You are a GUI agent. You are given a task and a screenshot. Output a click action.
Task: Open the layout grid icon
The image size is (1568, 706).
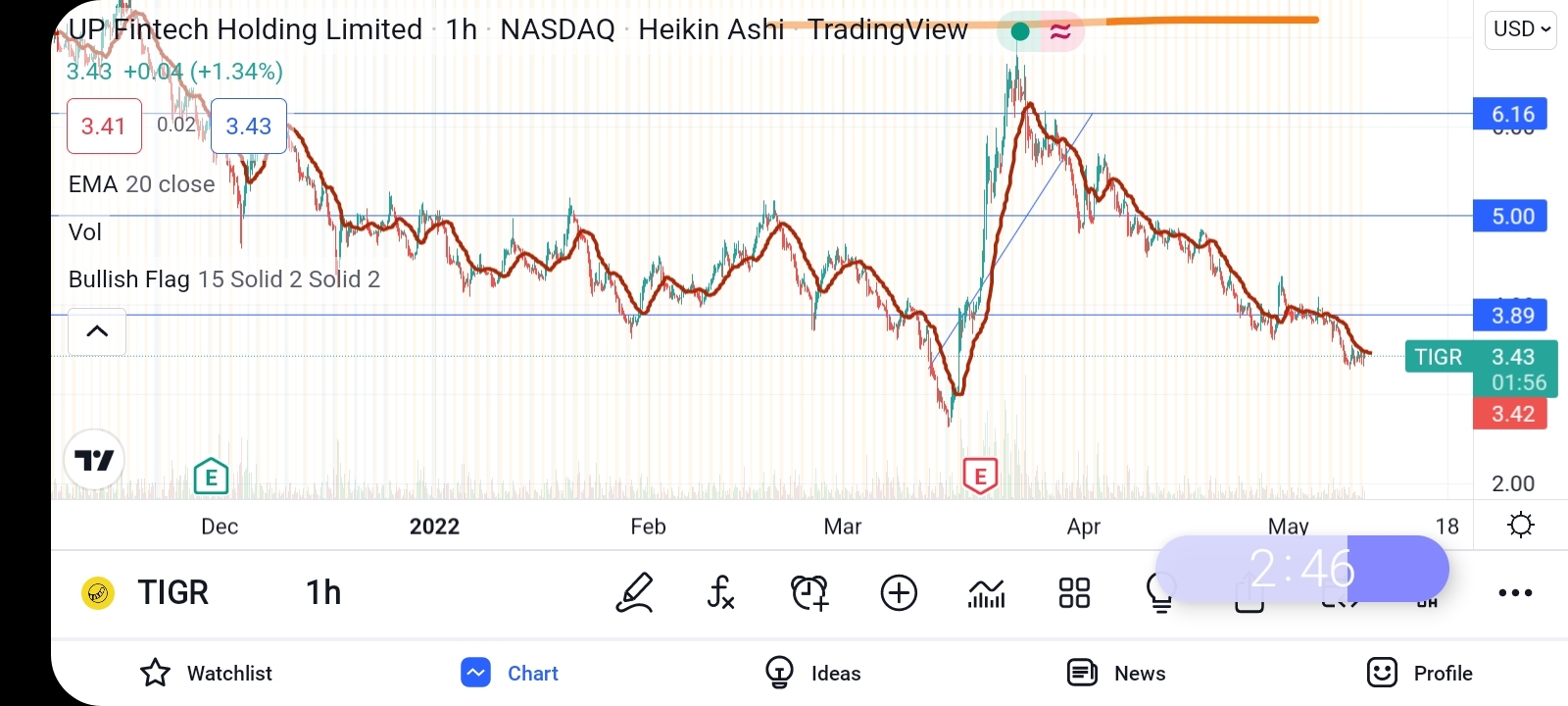pos(1074,592)
